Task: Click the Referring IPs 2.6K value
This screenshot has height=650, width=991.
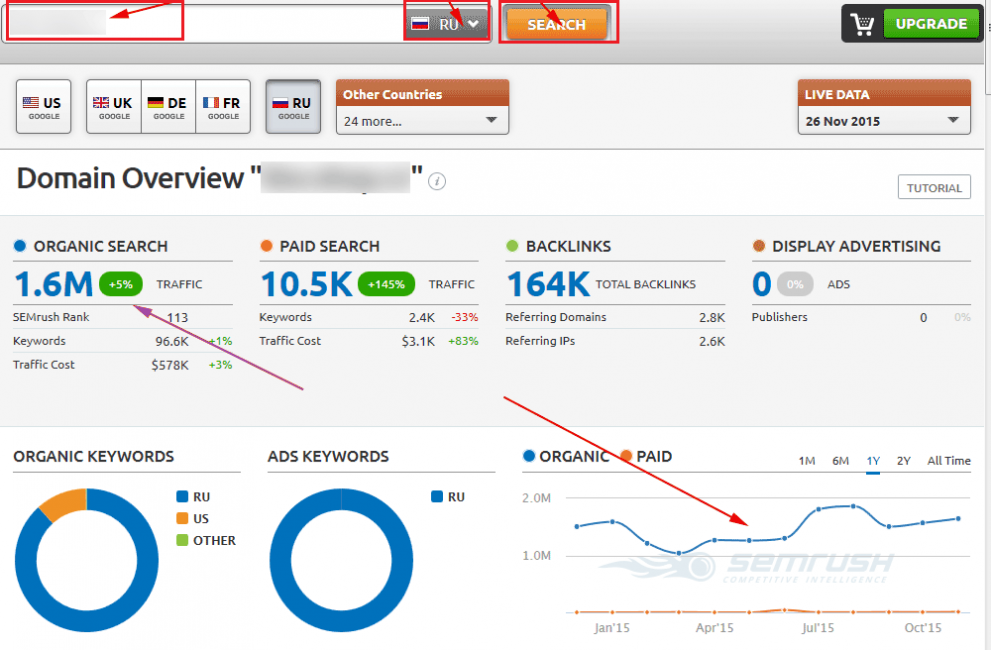Action: (712, 341)
